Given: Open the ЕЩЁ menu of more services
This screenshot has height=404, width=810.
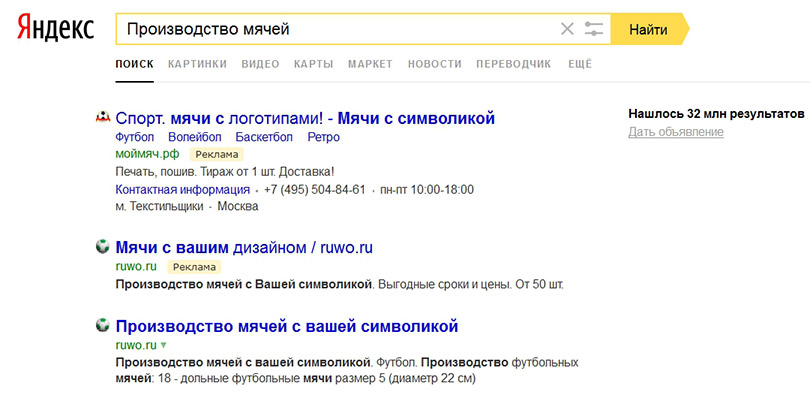Looking at the screenshot, I should 580,64.
